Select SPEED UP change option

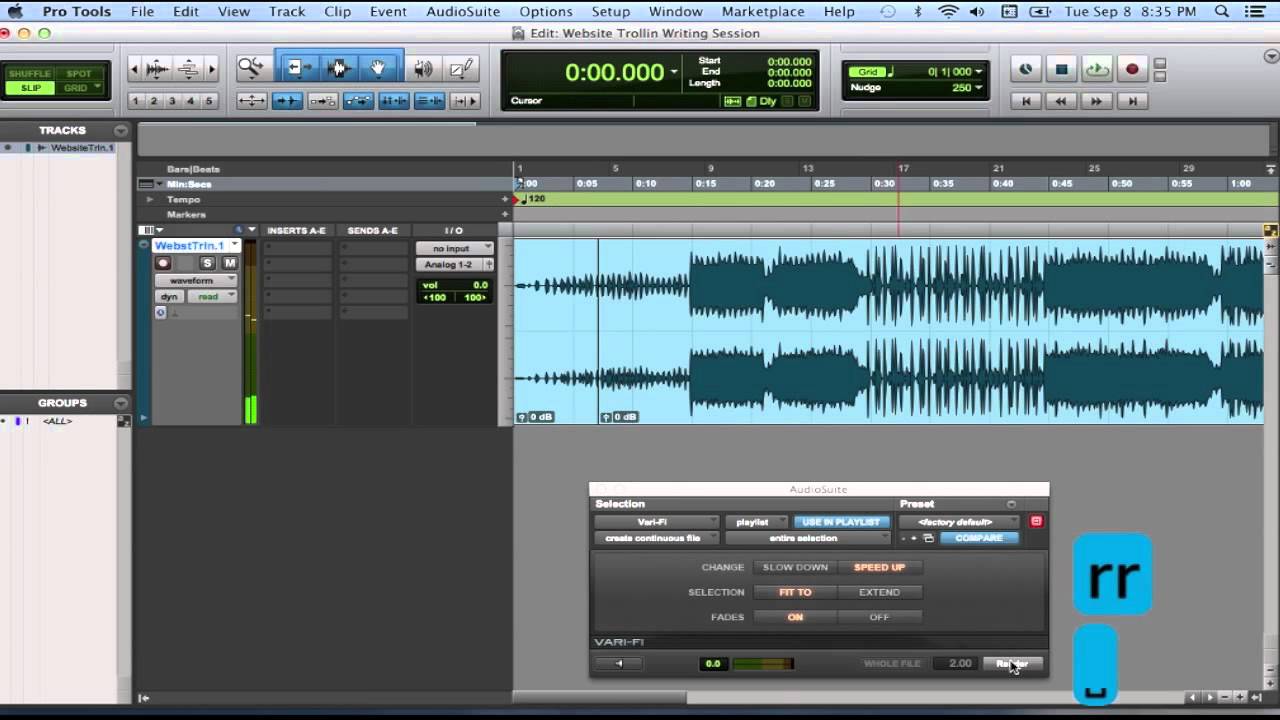(x=879, y=567)
